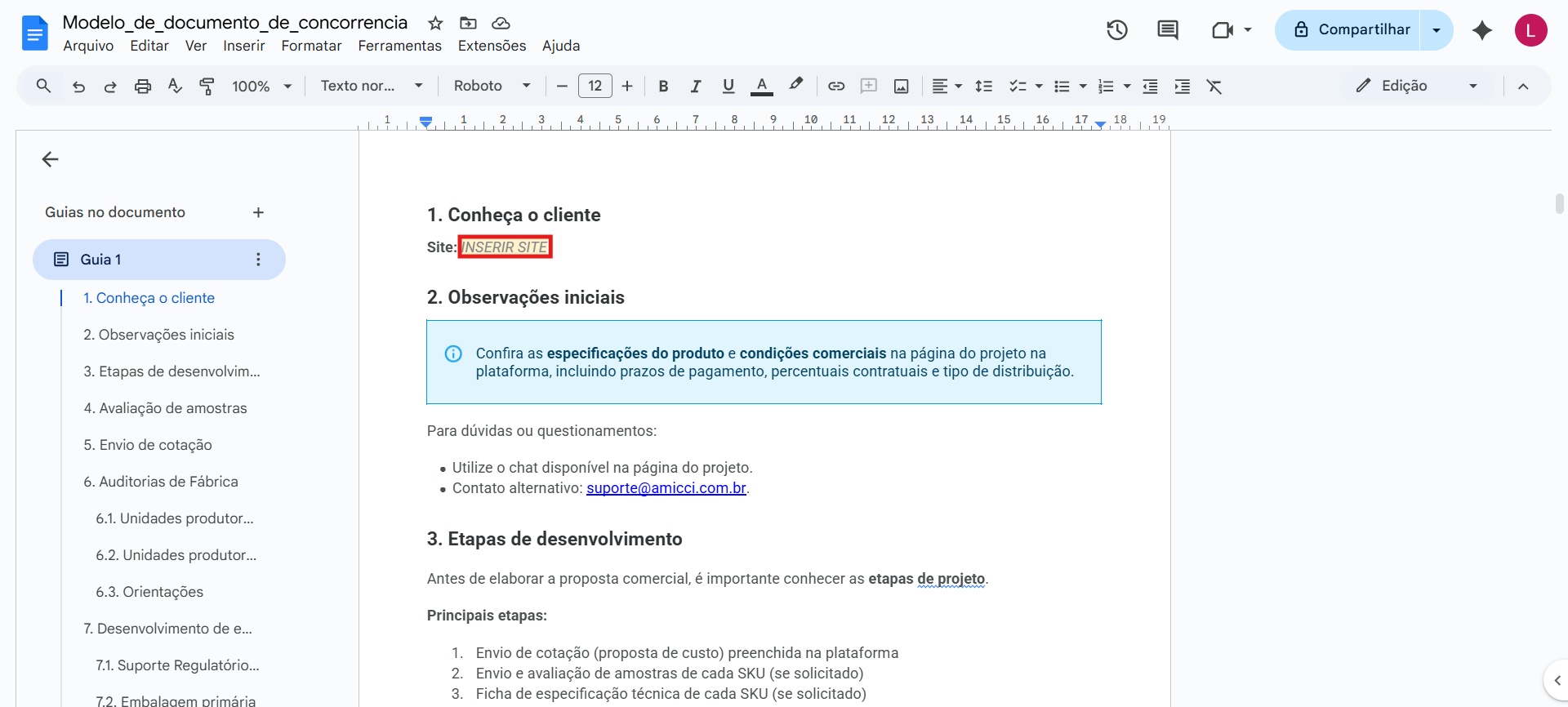The height and width of the screenshot is (707, 1568).
Task: Toggle underline formatting
Action: (x=728, y=86)
